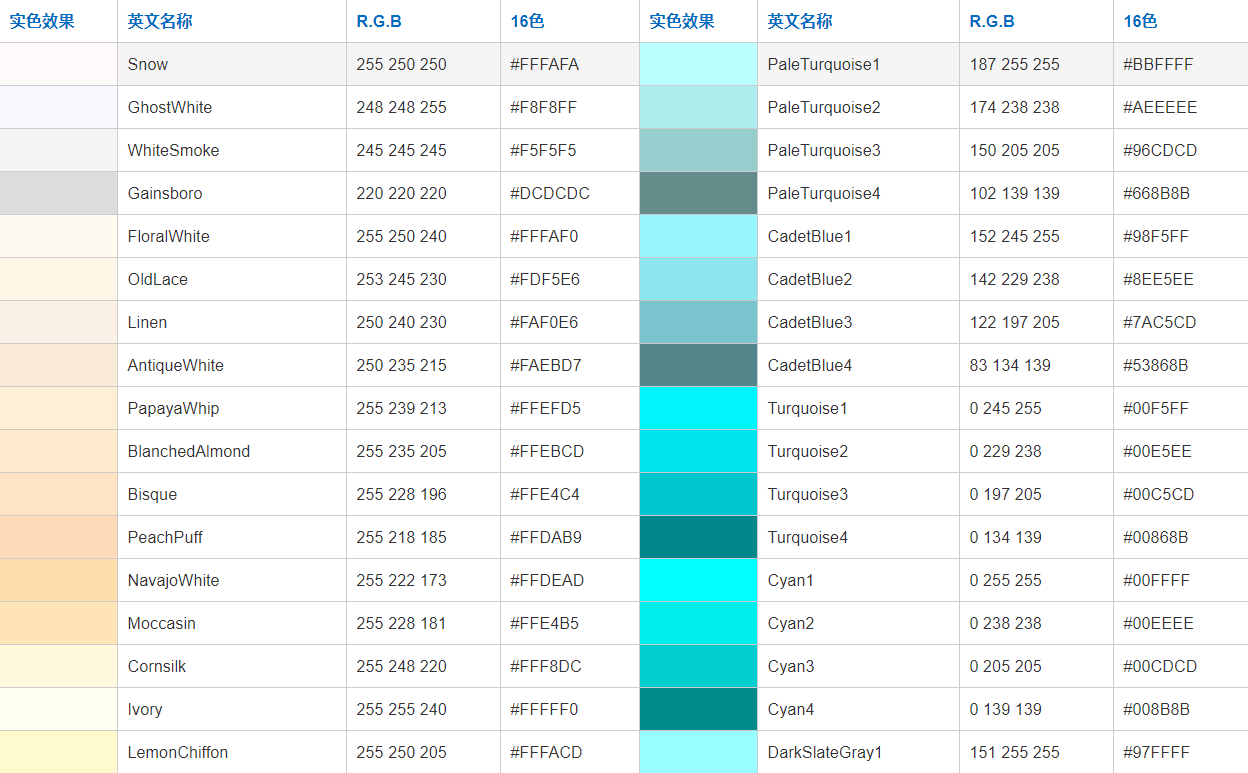
Task: Click the CadetBlue4 color swatch
Action: coord(698,365)
